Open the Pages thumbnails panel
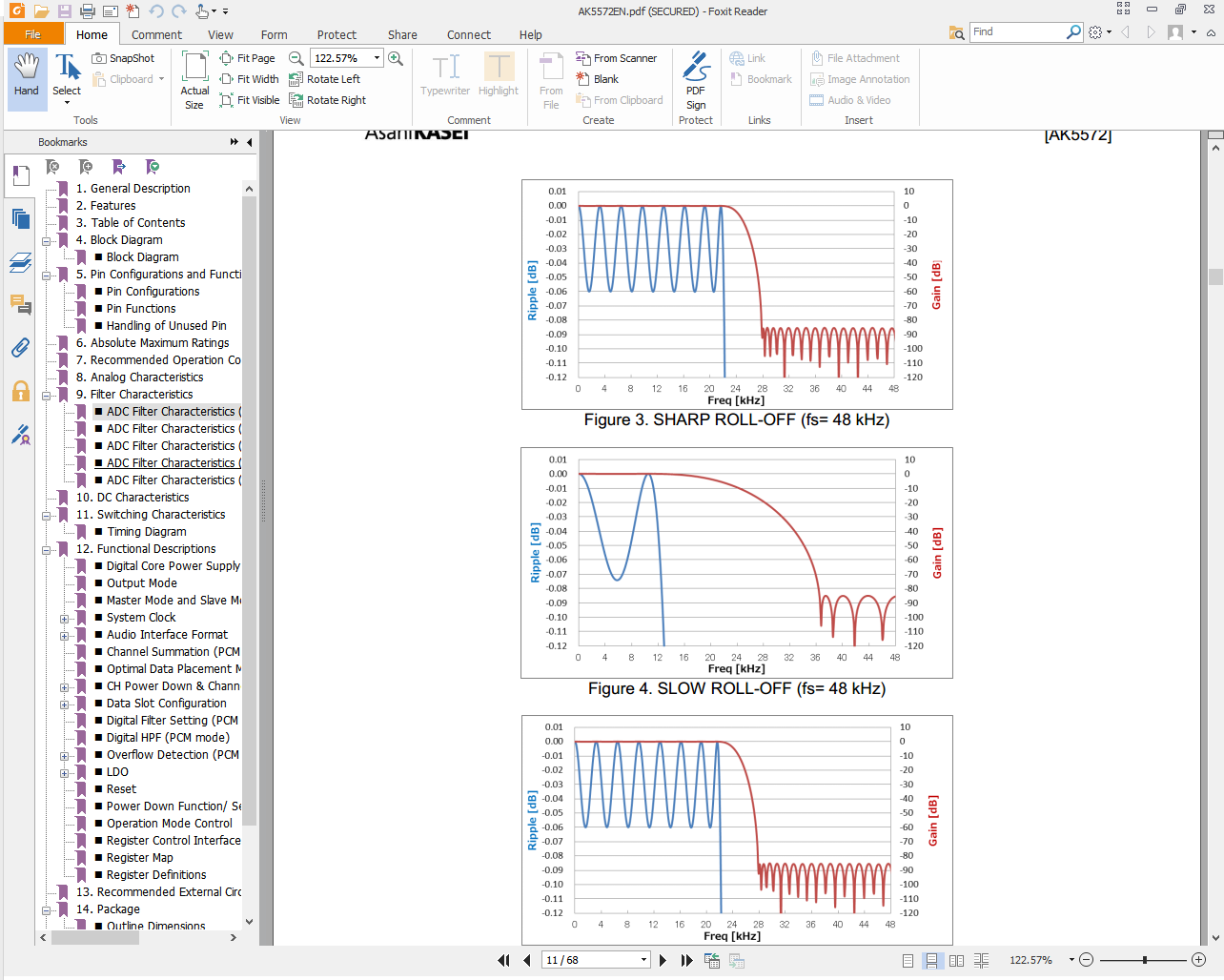Viewport: 1224px width, 980px height. [20, 218]
